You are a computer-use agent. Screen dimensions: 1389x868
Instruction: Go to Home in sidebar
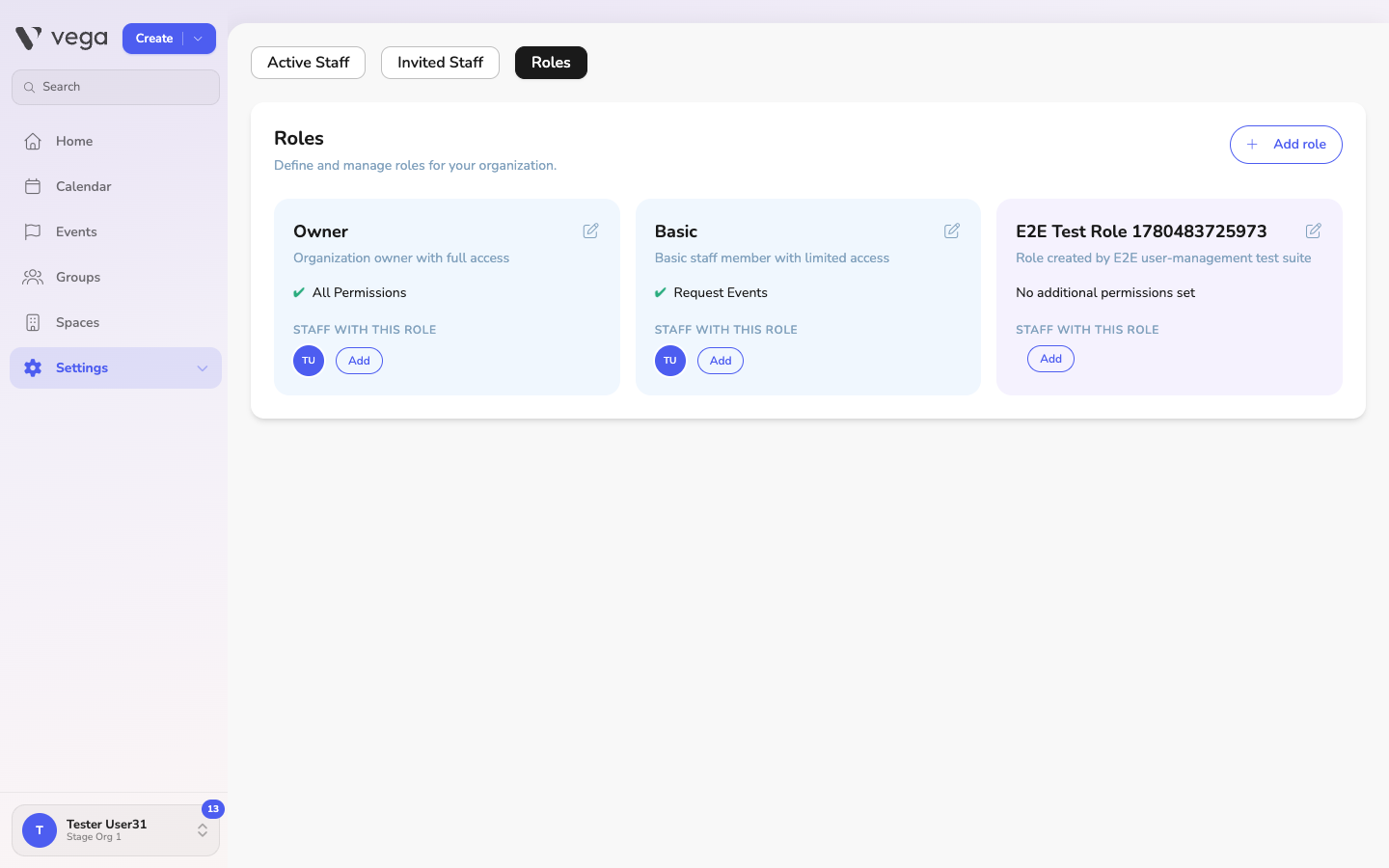tap(116, 142)
